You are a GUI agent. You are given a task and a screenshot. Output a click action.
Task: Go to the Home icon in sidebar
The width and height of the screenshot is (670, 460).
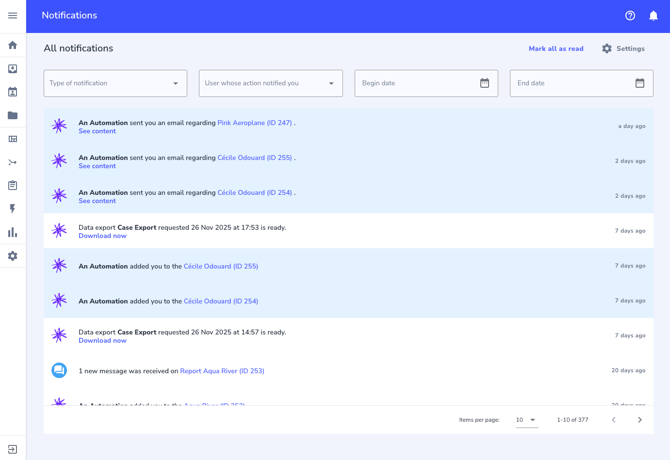click(12, 45)
